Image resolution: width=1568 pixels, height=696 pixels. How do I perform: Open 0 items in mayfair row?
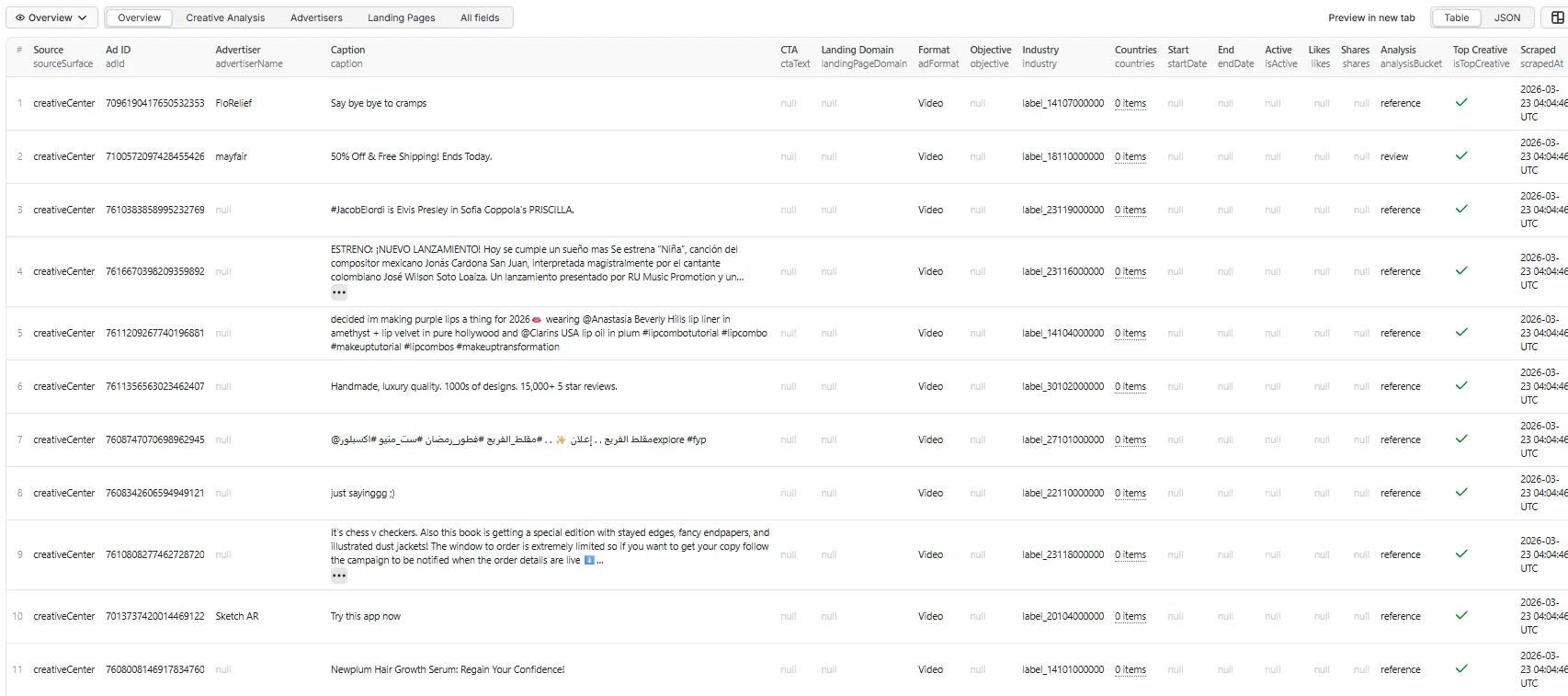(x=1131, y=157)
